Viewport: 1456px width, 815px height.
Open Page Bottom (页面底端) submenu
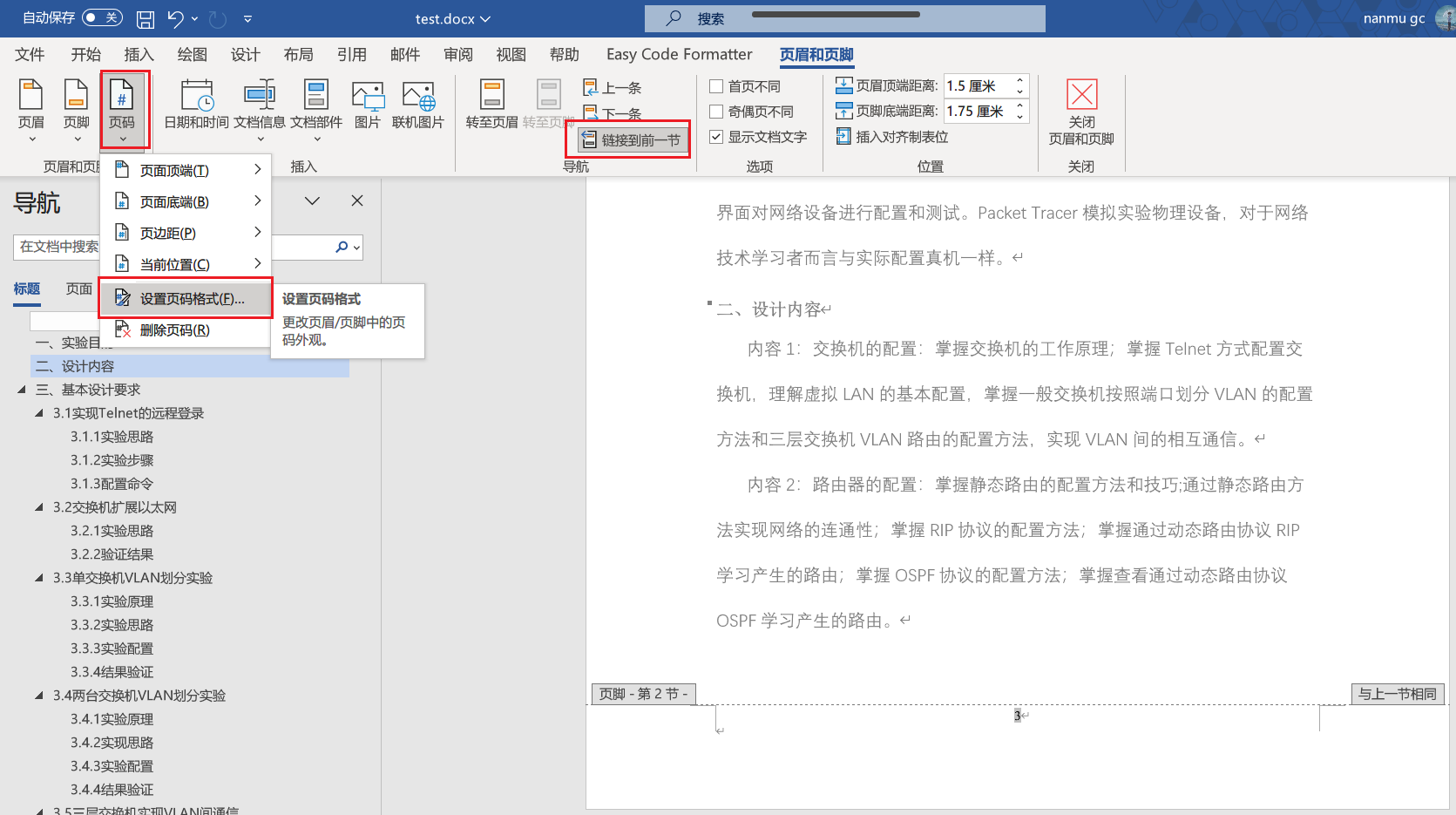(x=186, y=201)
